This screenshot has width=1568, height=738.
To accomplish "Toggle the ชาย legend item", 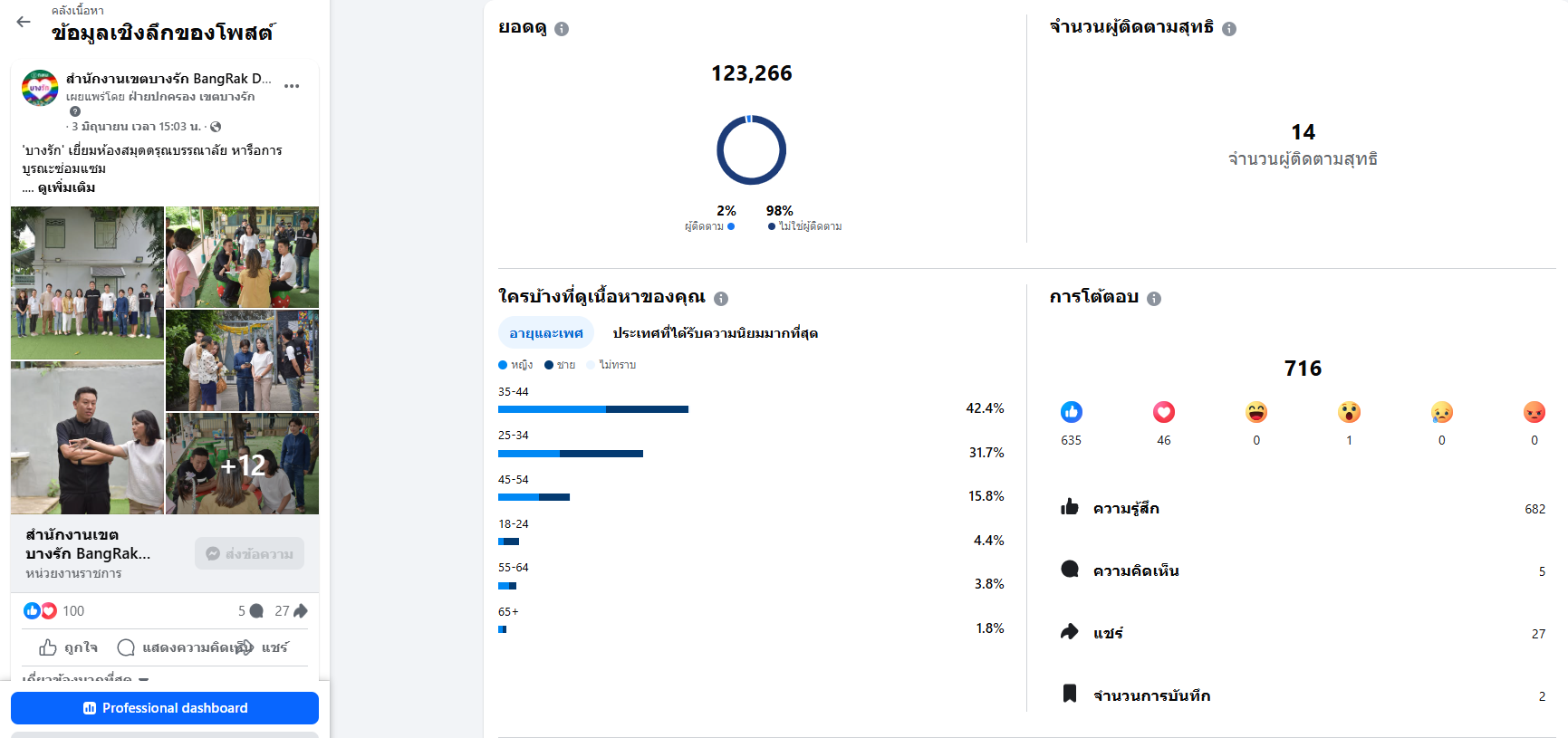I will coord(560,365).
